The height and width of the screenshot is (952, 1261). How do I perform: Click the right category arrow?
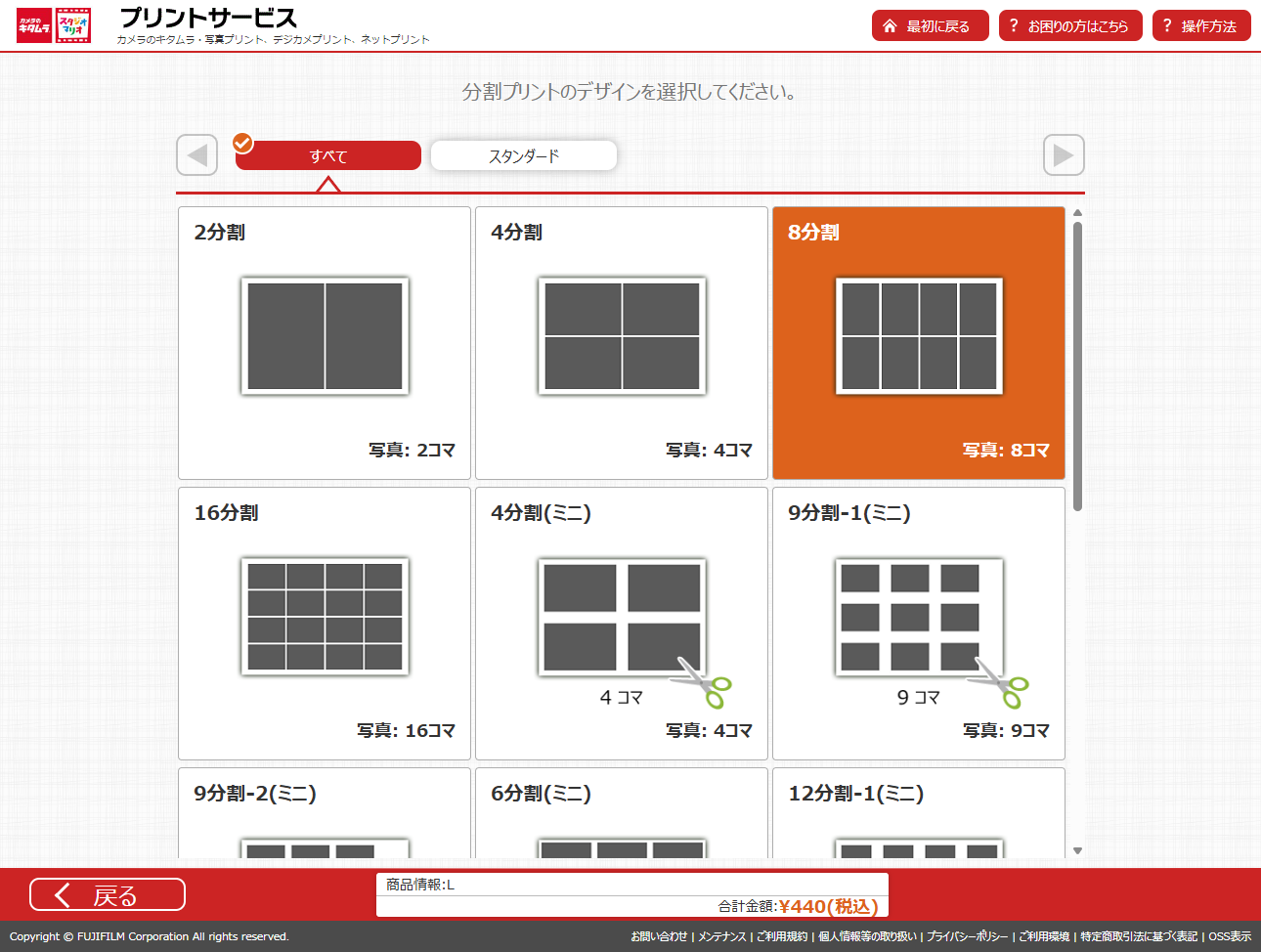tap(1064, 155)
